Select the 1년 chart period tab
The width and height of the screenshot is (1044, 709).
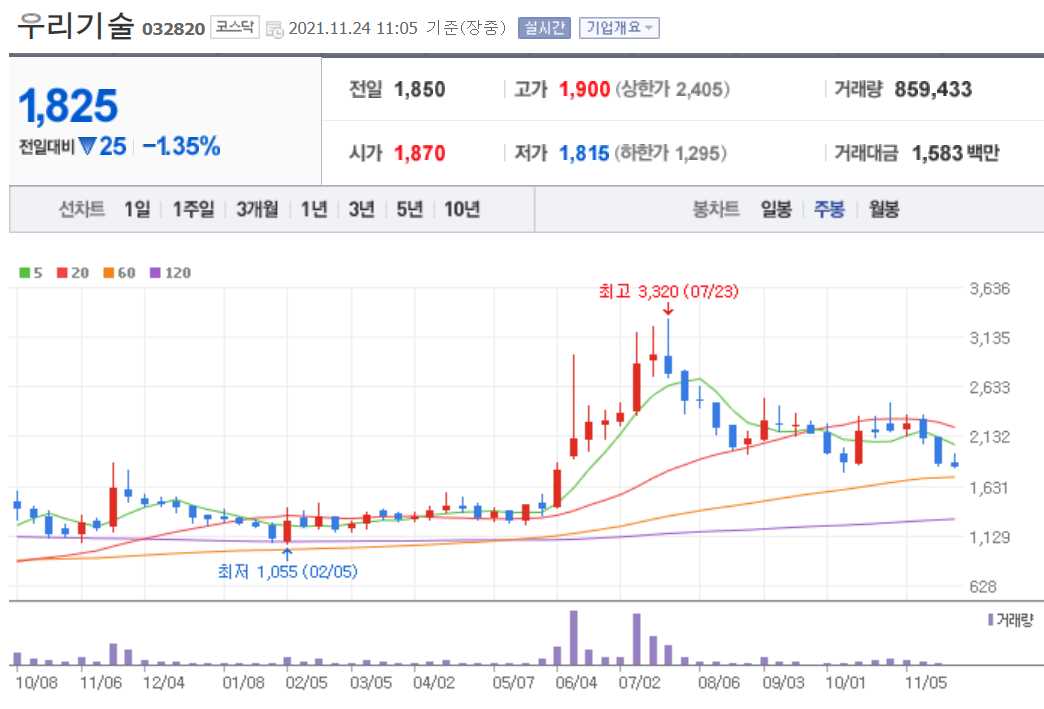point(315,209)
